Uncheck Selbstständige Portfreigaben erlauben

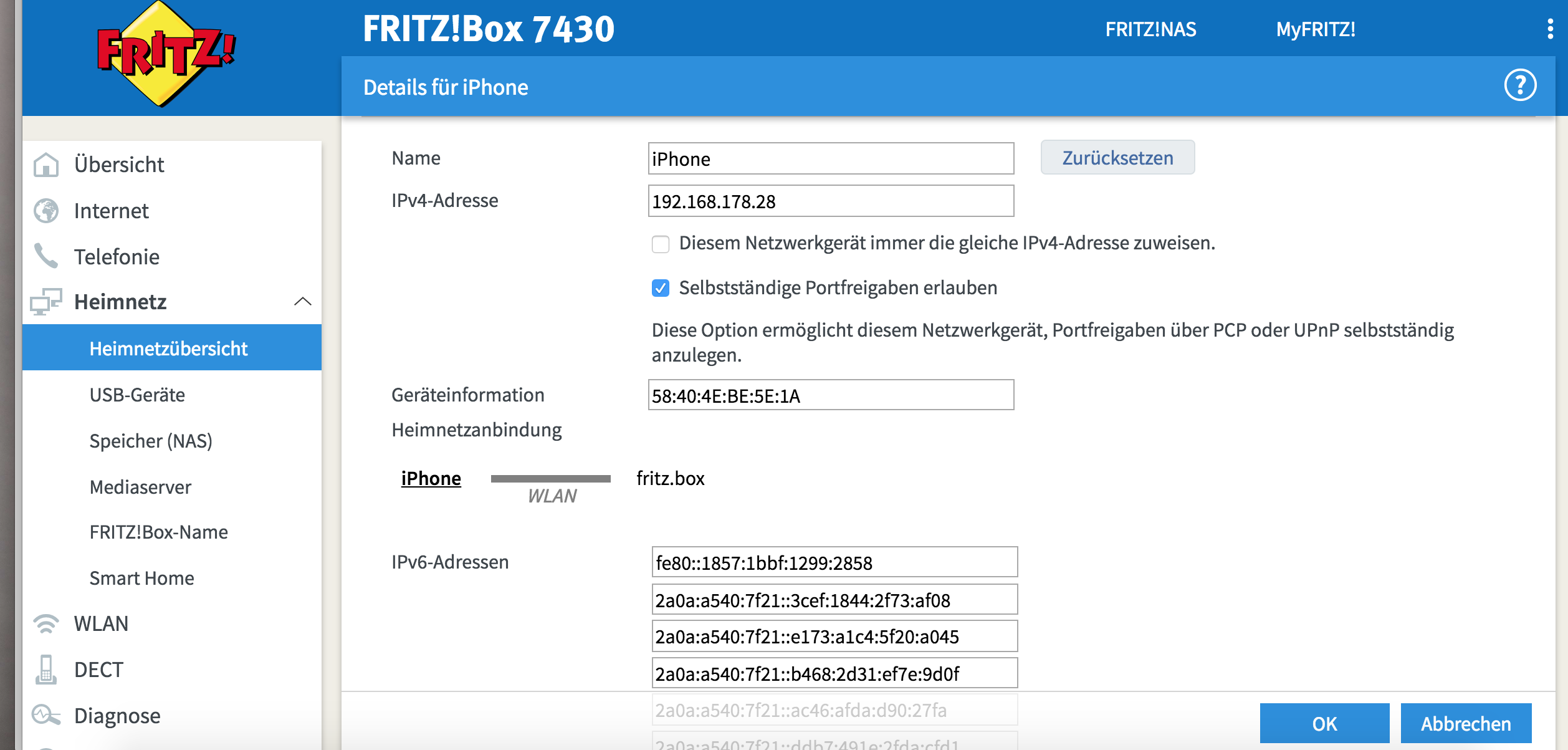tap(661, 288)
